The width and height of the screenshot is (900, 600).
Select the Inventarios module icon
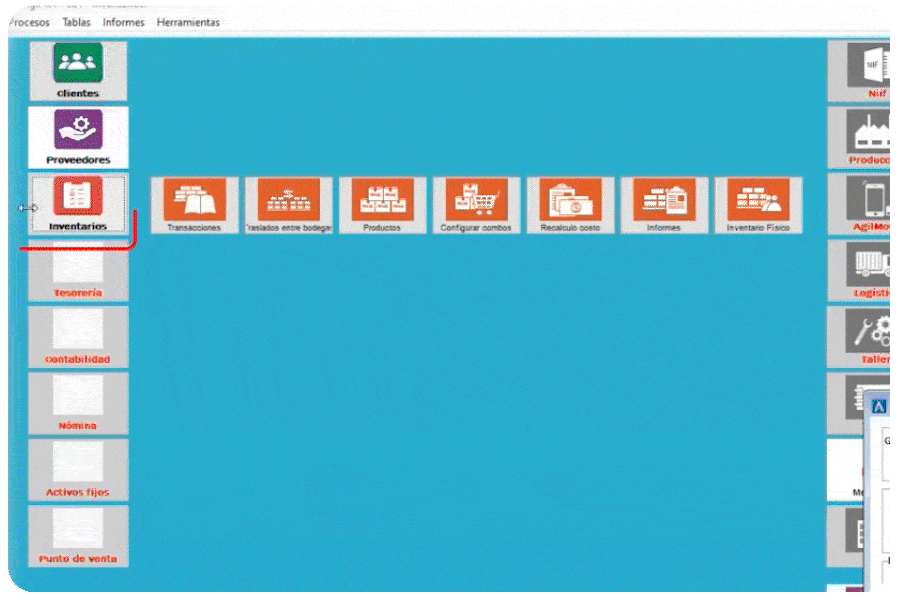(x=78, y=204)
